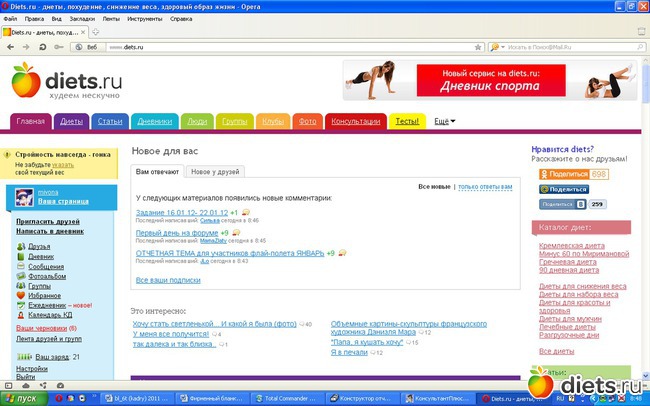Screen dimensions: 650x406
Task: Expand the Ещё navigation dropdown
Action: point(444,121)
